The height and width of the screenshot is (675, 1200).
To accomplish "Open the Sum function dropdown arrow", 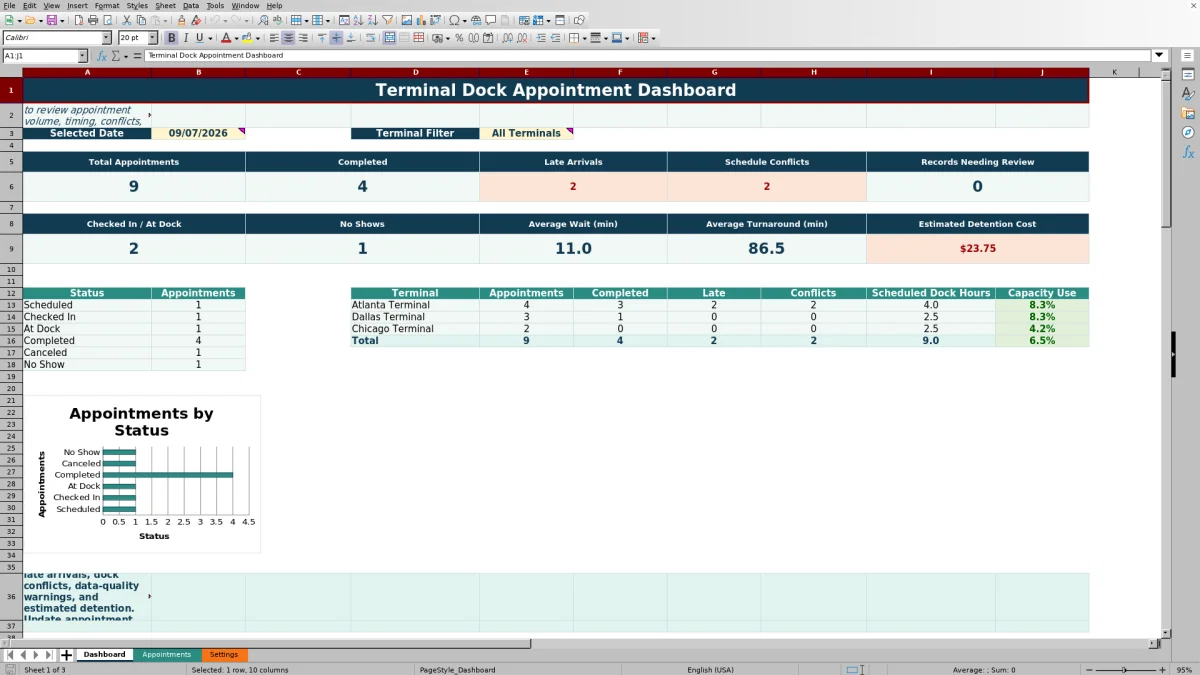I will [x=124, y=56].
